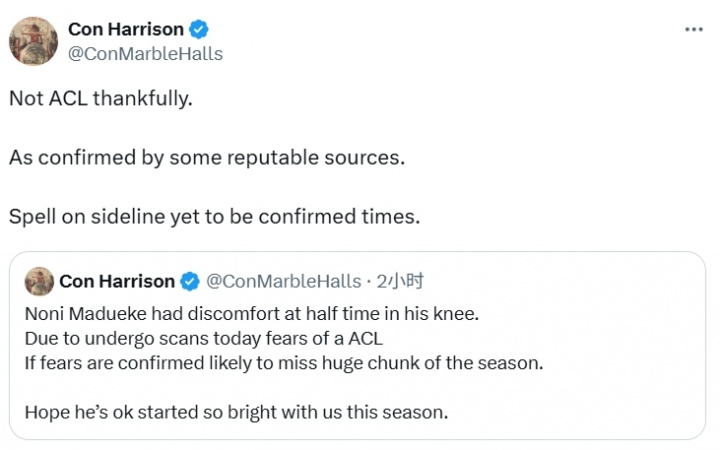Click the 'If fears are confirmed likely' line
720x450 pixels.
(283, 362)
